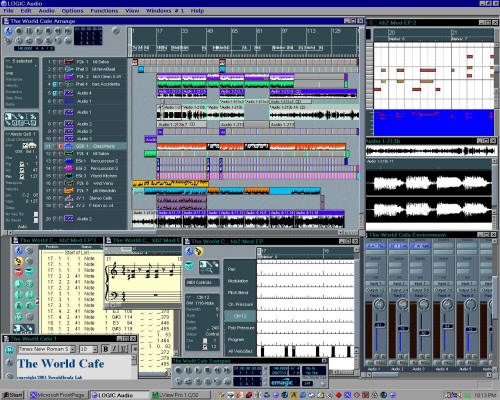Viewport: 500px width, 400px height.
Task: Click the Audio 3 volume fader in Environment mixer
Action: (x=424, y=333)
